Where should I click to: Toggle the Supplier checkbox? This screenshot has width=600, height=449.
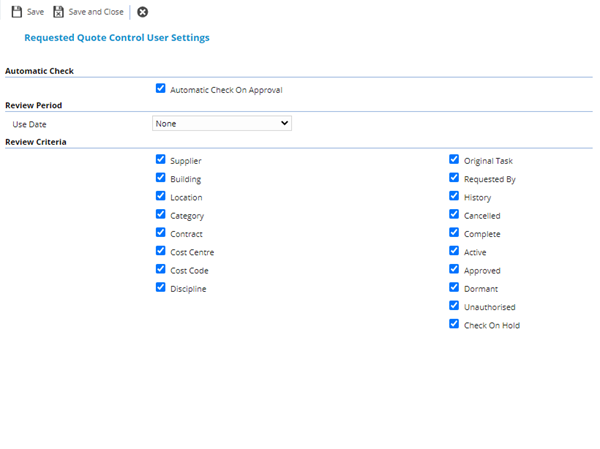pos(161,159)
